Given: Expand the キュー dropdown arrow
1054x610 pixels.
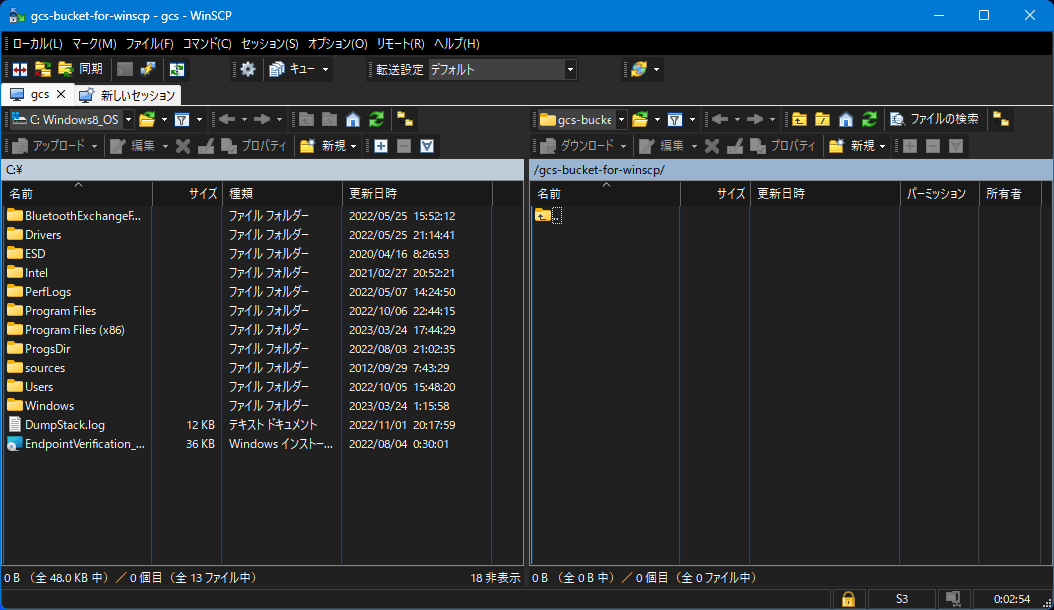Looking at the screenshot, I should [x=325, y=69].
